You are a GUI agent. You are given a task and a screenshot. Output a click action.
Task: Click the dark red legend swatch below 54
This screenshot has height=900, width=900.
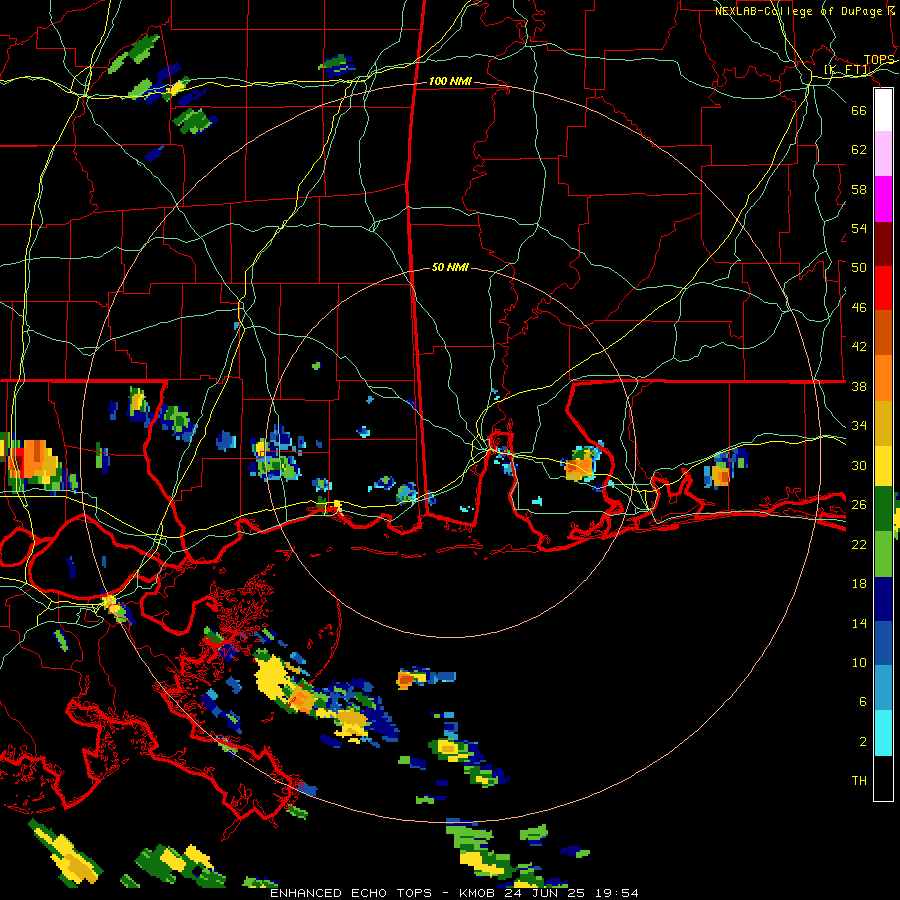(883, 243)
